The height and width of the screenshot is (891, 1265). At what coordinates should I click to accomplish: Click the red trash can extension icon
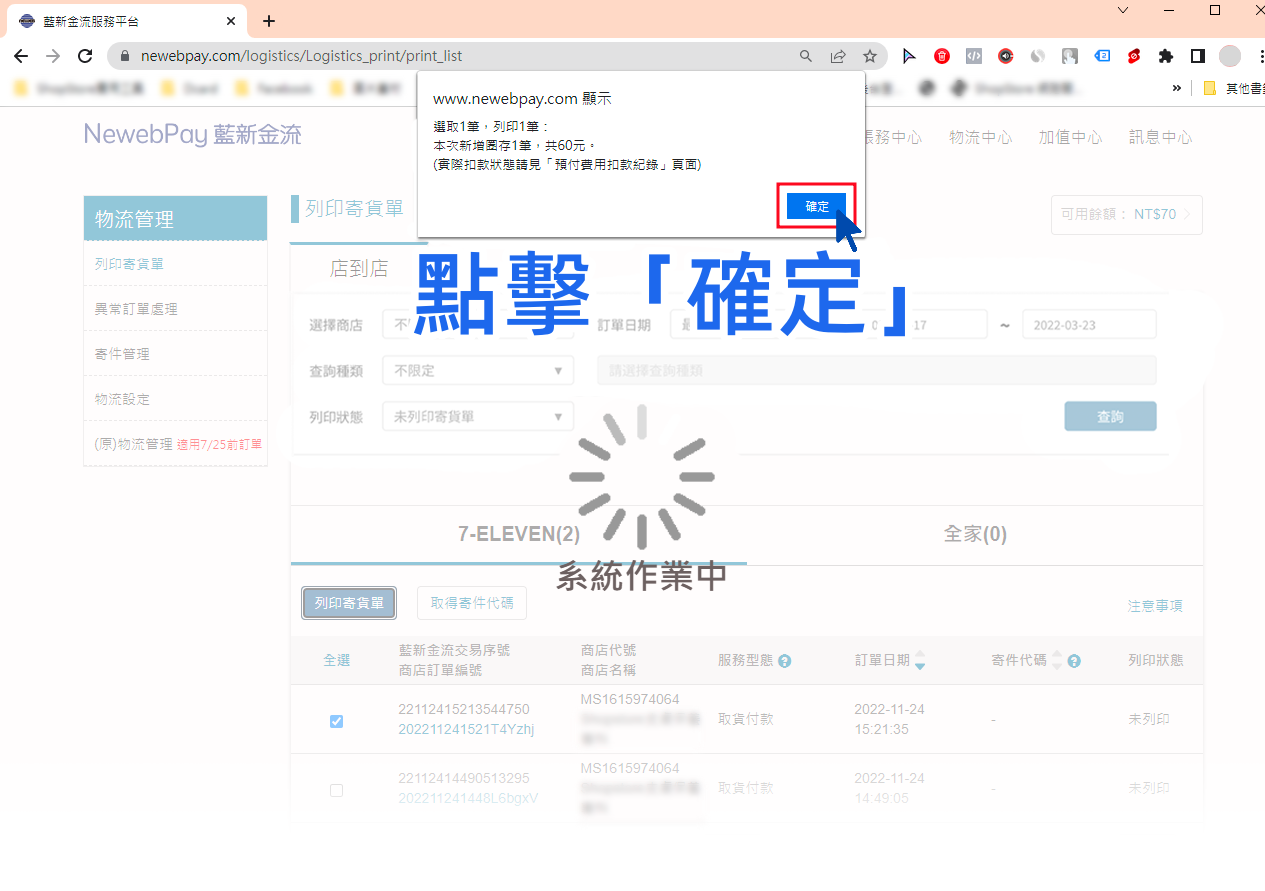pos(942,56)
